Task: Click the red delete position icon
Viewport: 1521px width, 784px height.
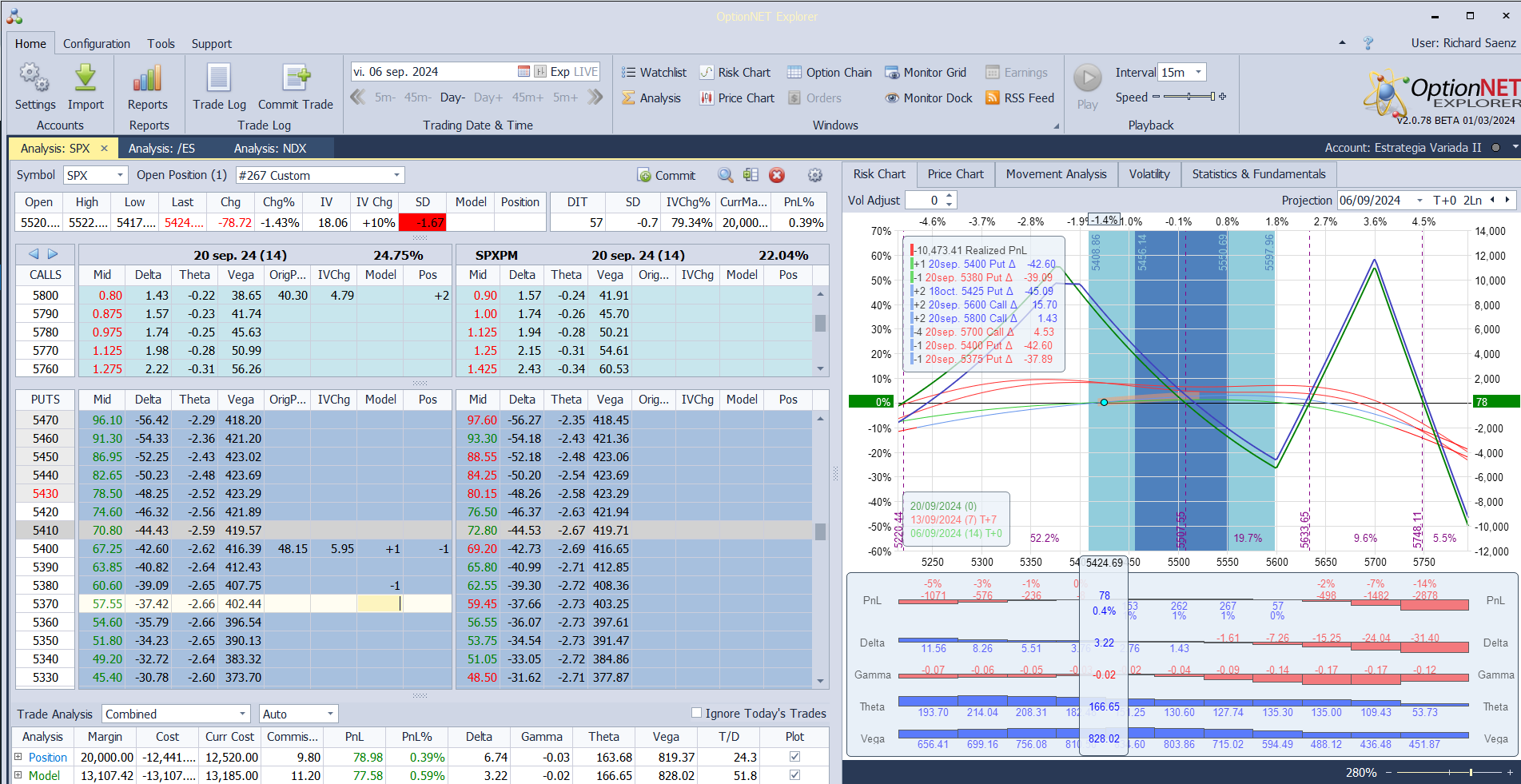Action: (777, 175)
